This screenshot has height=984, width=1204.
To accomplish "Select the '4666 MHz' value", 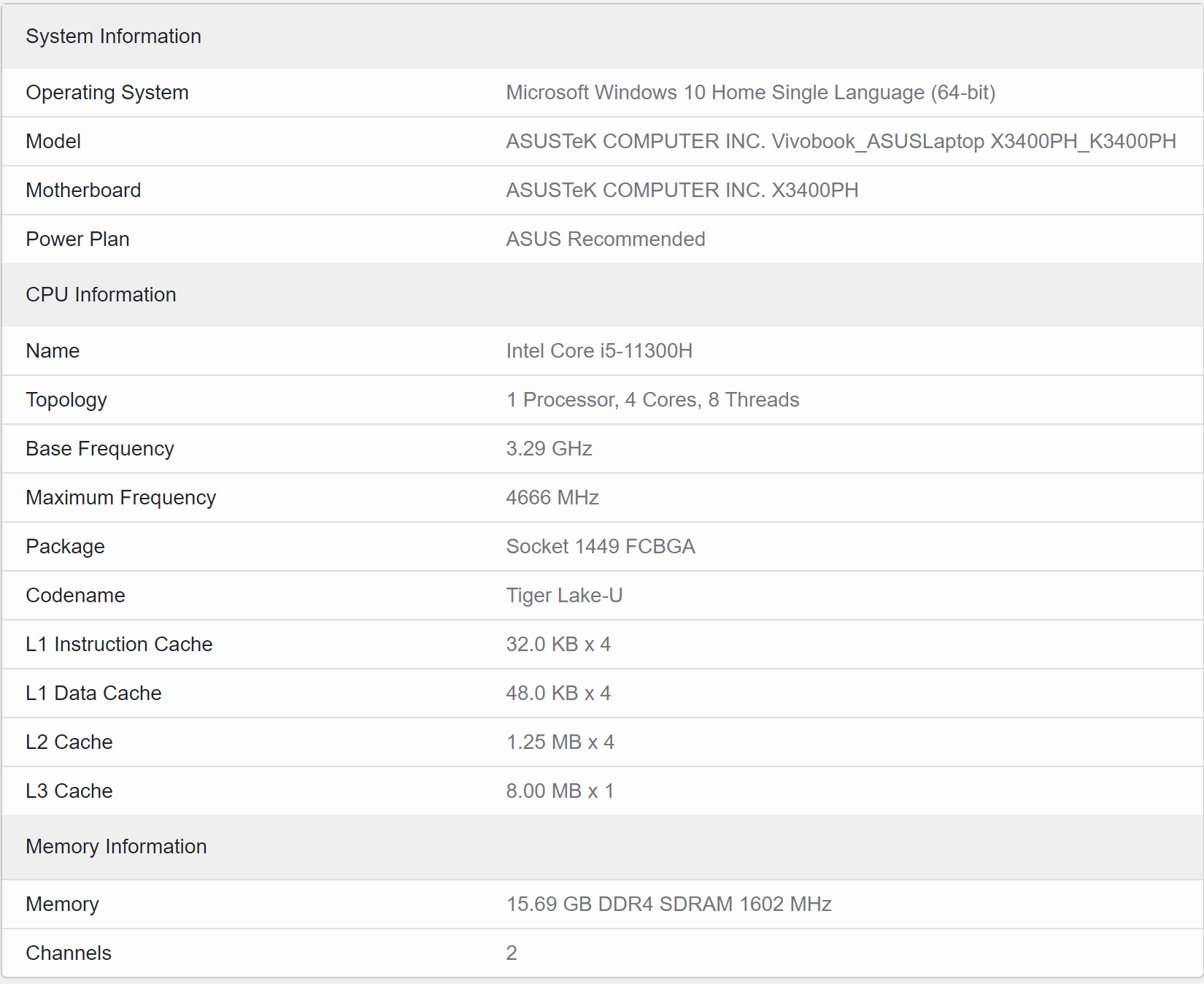I will pos(552,498).
